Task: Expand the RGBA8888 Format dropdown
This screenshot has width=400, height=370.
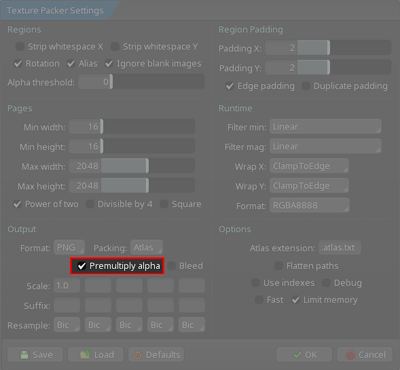Action: pos(310,205)
